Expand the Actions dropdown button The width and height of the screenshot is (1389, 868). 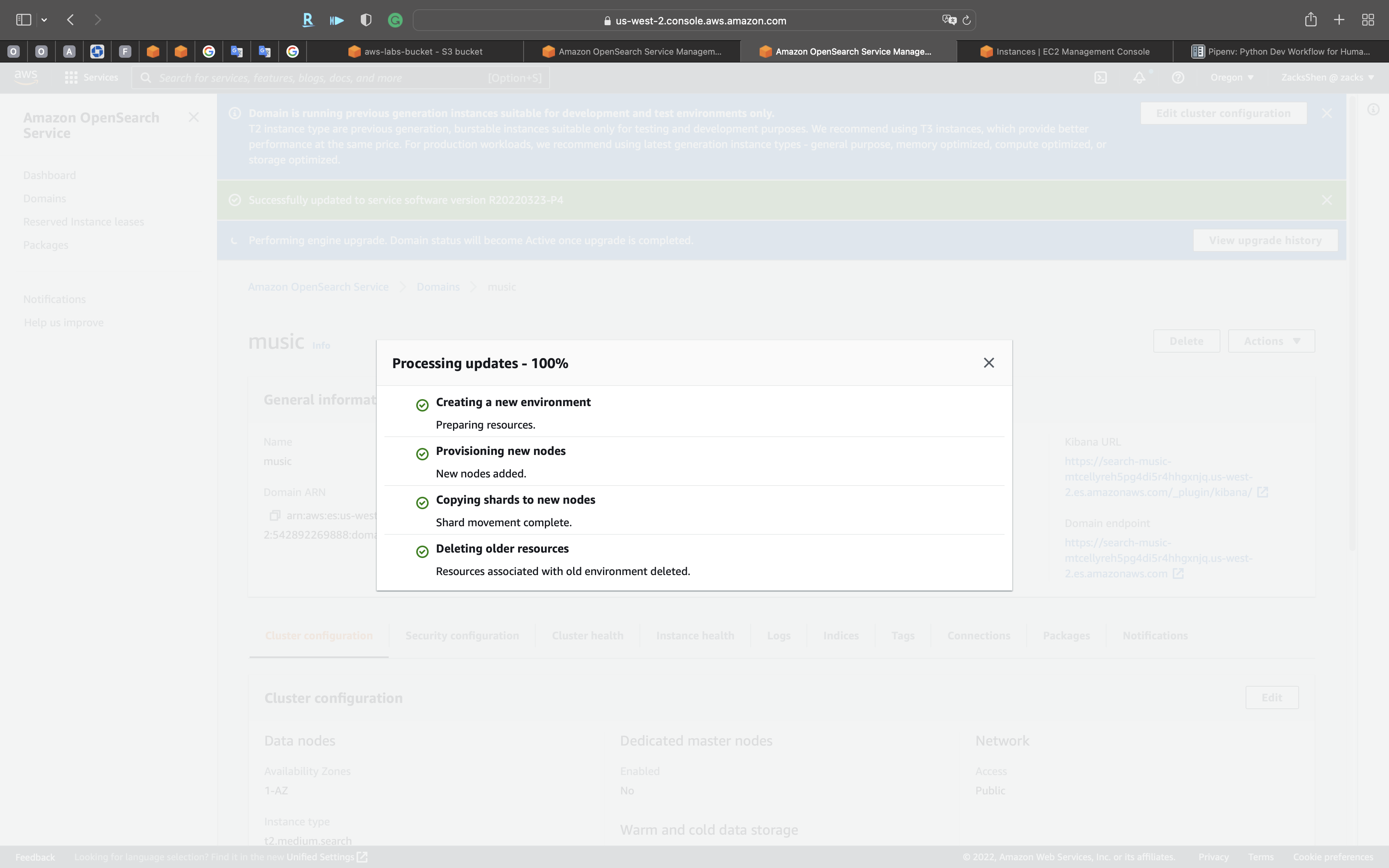click(x=1271, y=341)
